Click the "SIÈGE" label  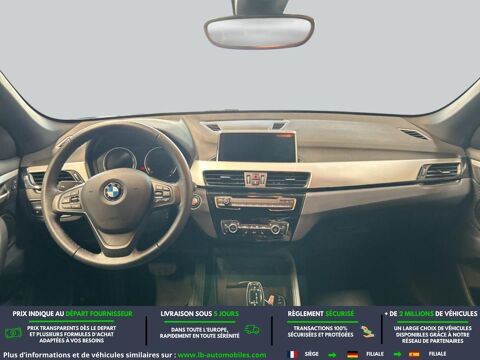pos(312,354)
